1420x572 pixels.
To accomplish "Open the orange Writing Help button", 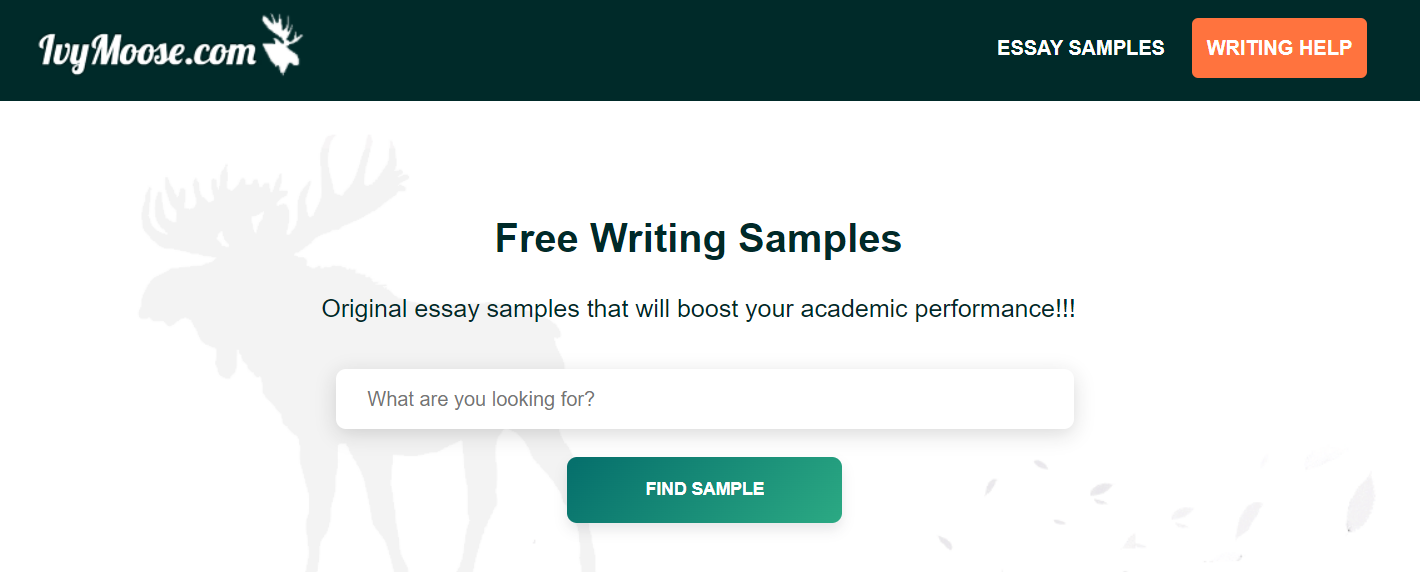I will click(1279, 48).
